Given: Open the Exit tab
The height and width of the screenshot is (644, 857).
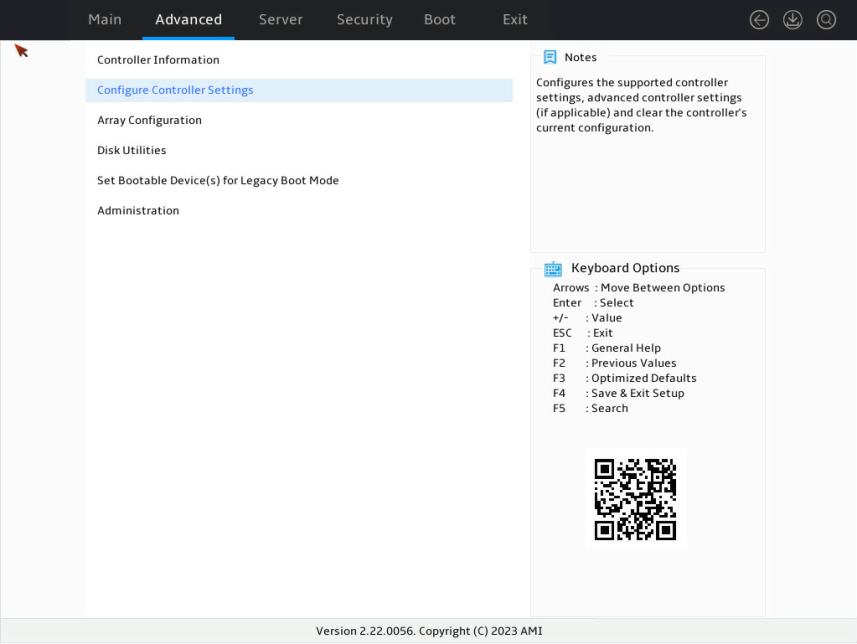Looking at the screenshot, I should click(515, 20).
